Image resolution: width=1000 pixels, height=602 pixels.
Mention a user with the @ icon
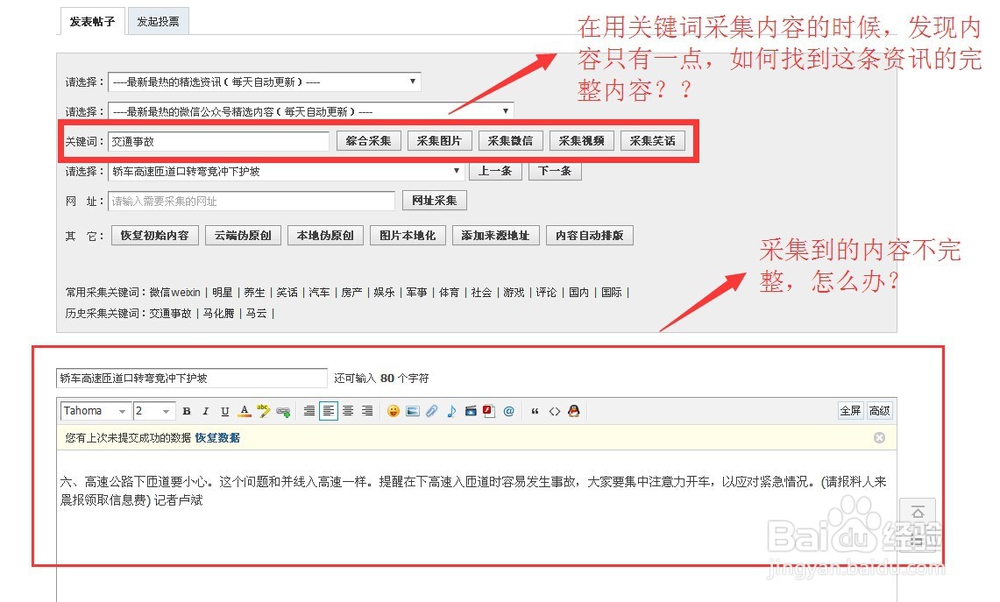(508, 411)
